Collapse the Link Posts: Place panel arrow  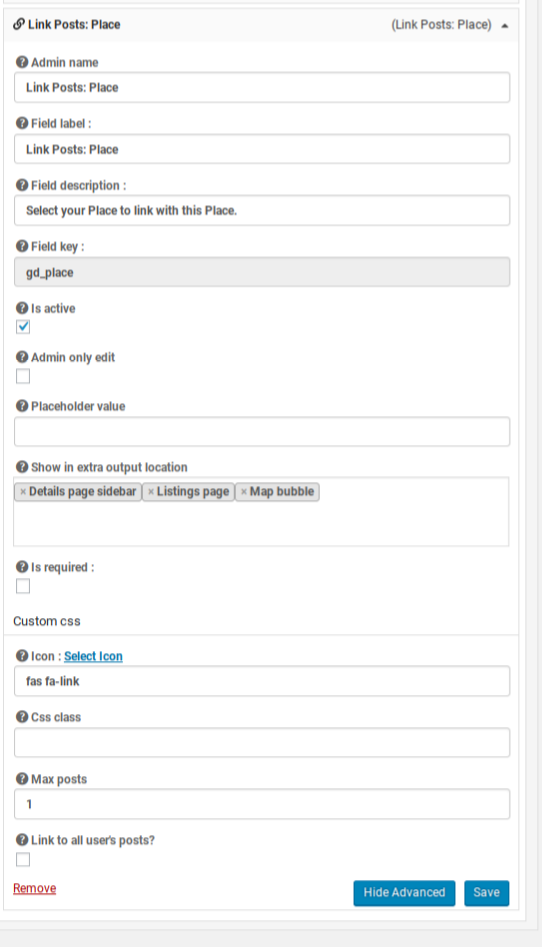[505, 25]
